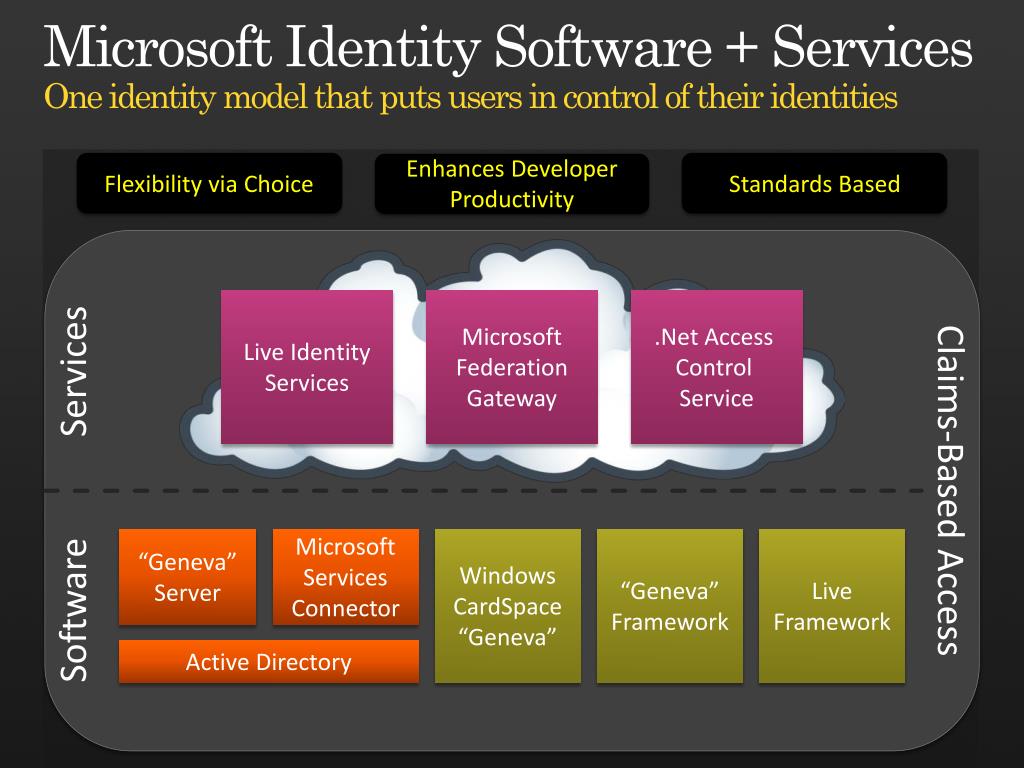
Task: Click the yellow One identity model subtitle
Action: coord(470,98)
